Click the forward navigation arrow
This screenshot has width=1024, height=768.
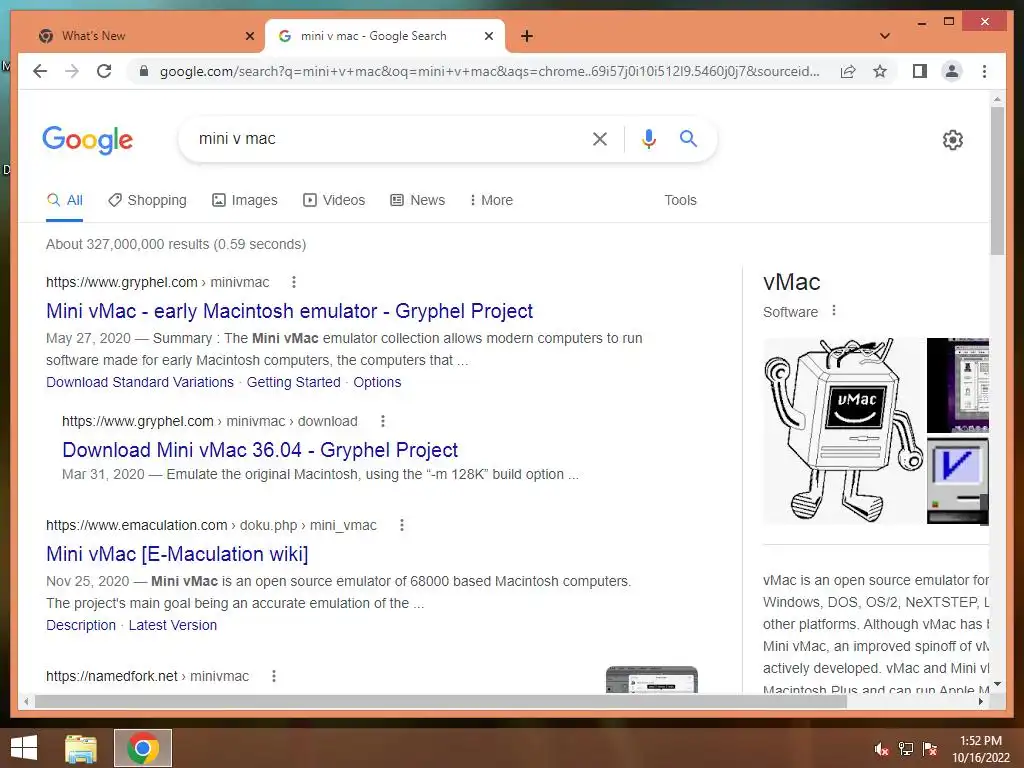click(x=72, y=71)
